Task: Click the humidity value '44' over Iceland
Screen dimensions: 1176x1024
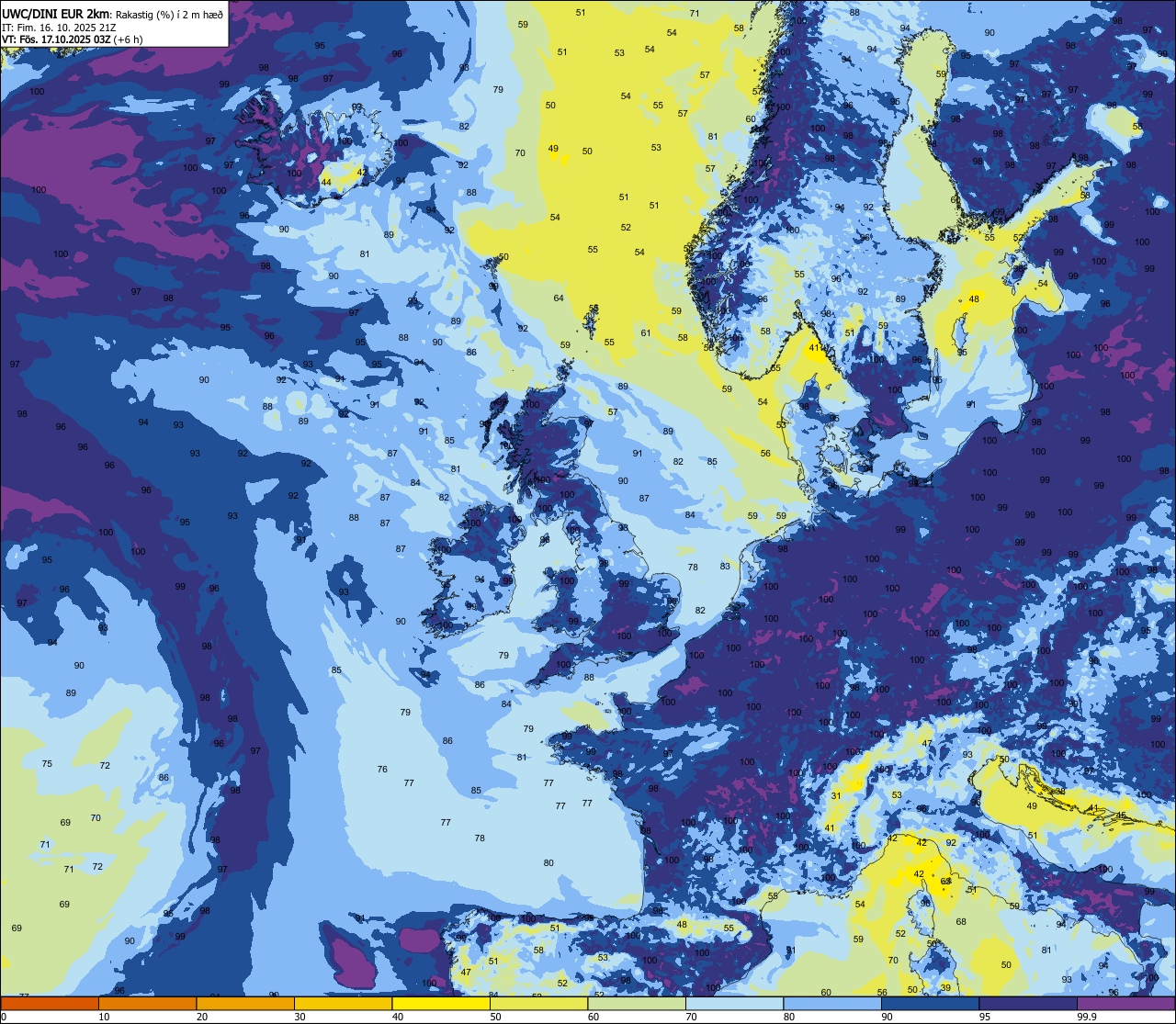Action: (326, 183)
